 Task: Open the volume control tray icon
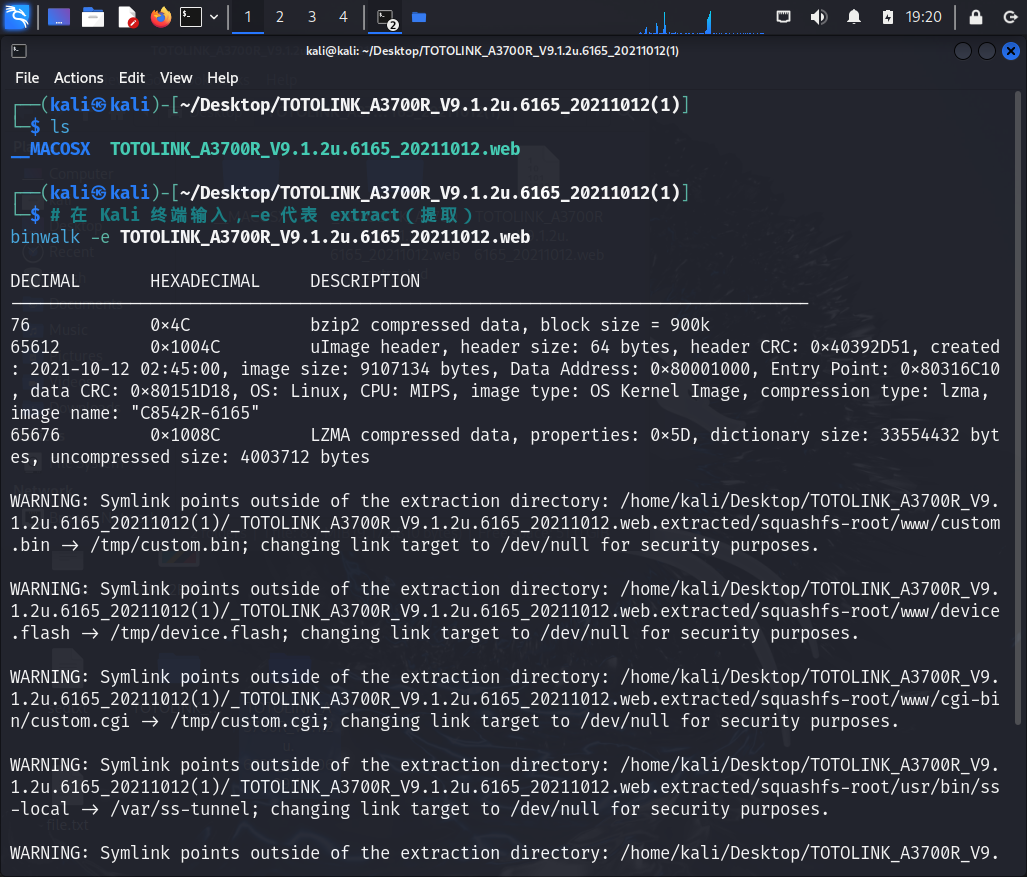pyautogui.click(x=818, y=17)
